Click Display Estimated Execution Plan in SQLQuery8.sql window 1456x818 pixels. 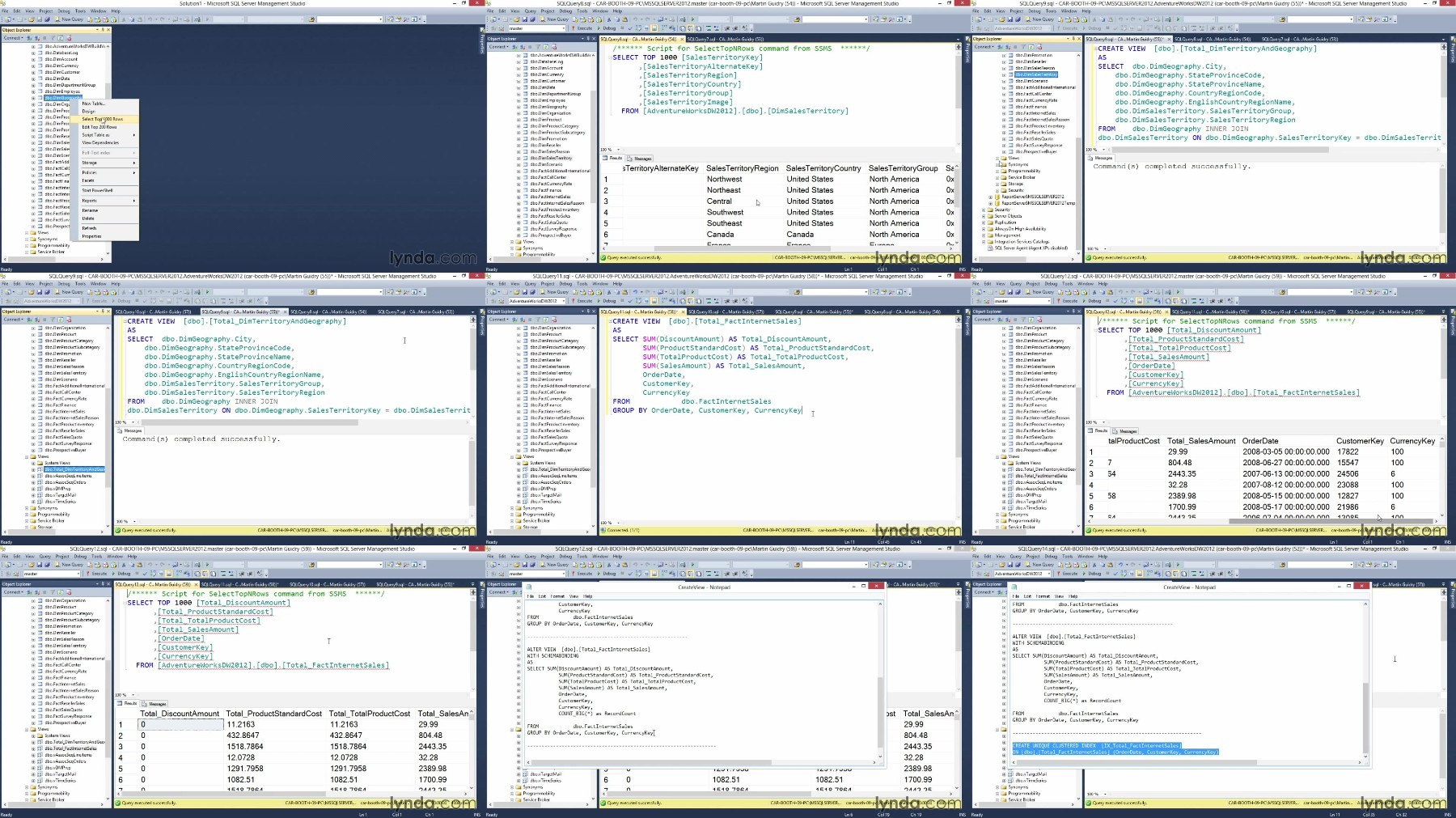pyautogui.click(x=638, y=28)
